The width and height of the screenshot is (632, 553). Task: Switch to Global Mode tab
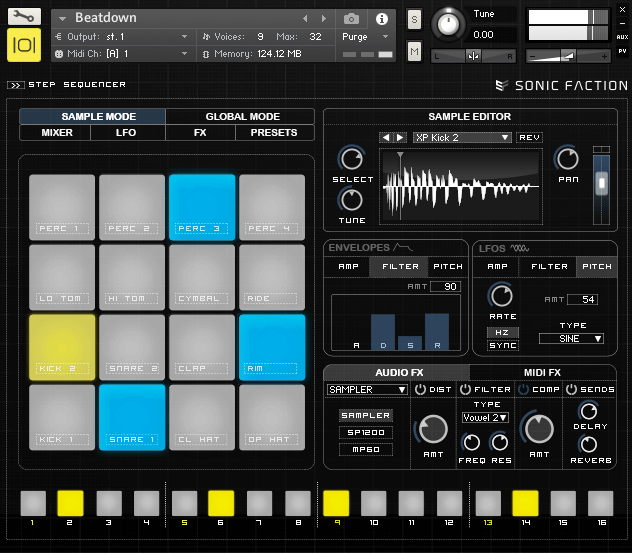(241, 117)
